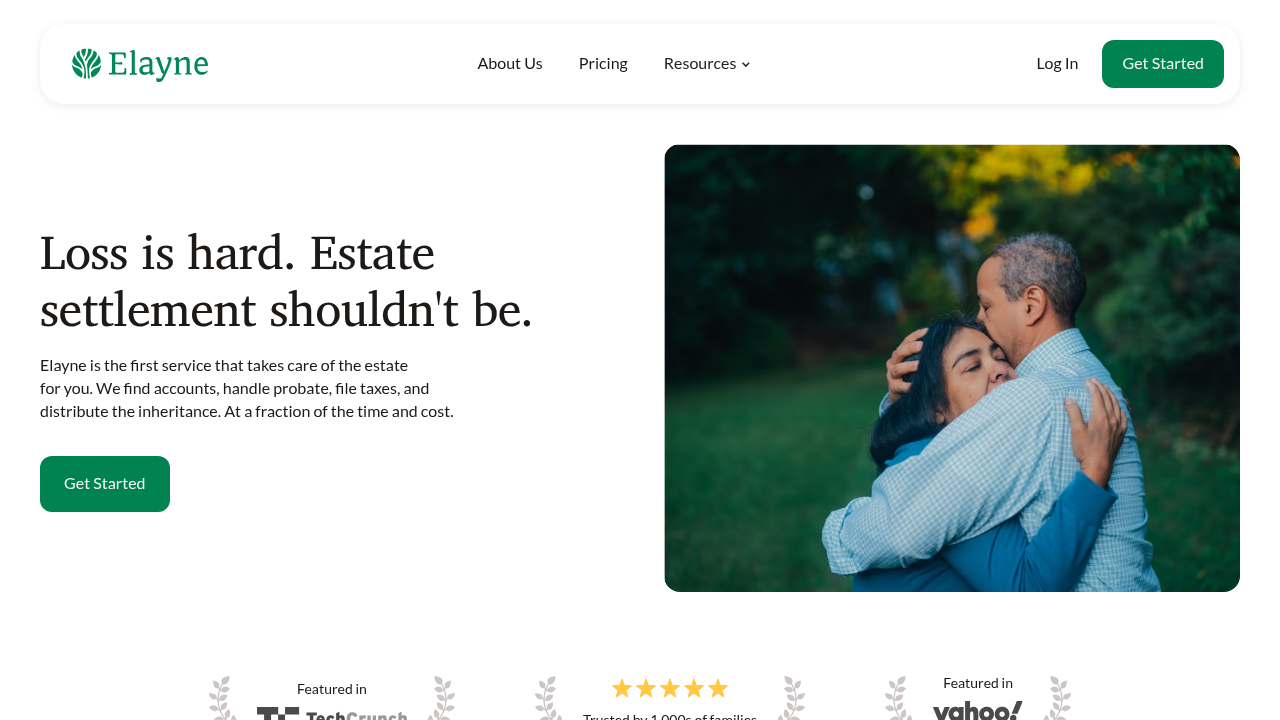The image size is (1280, 720).
Task: Expand the Resources menu
Action: point(706,63)
